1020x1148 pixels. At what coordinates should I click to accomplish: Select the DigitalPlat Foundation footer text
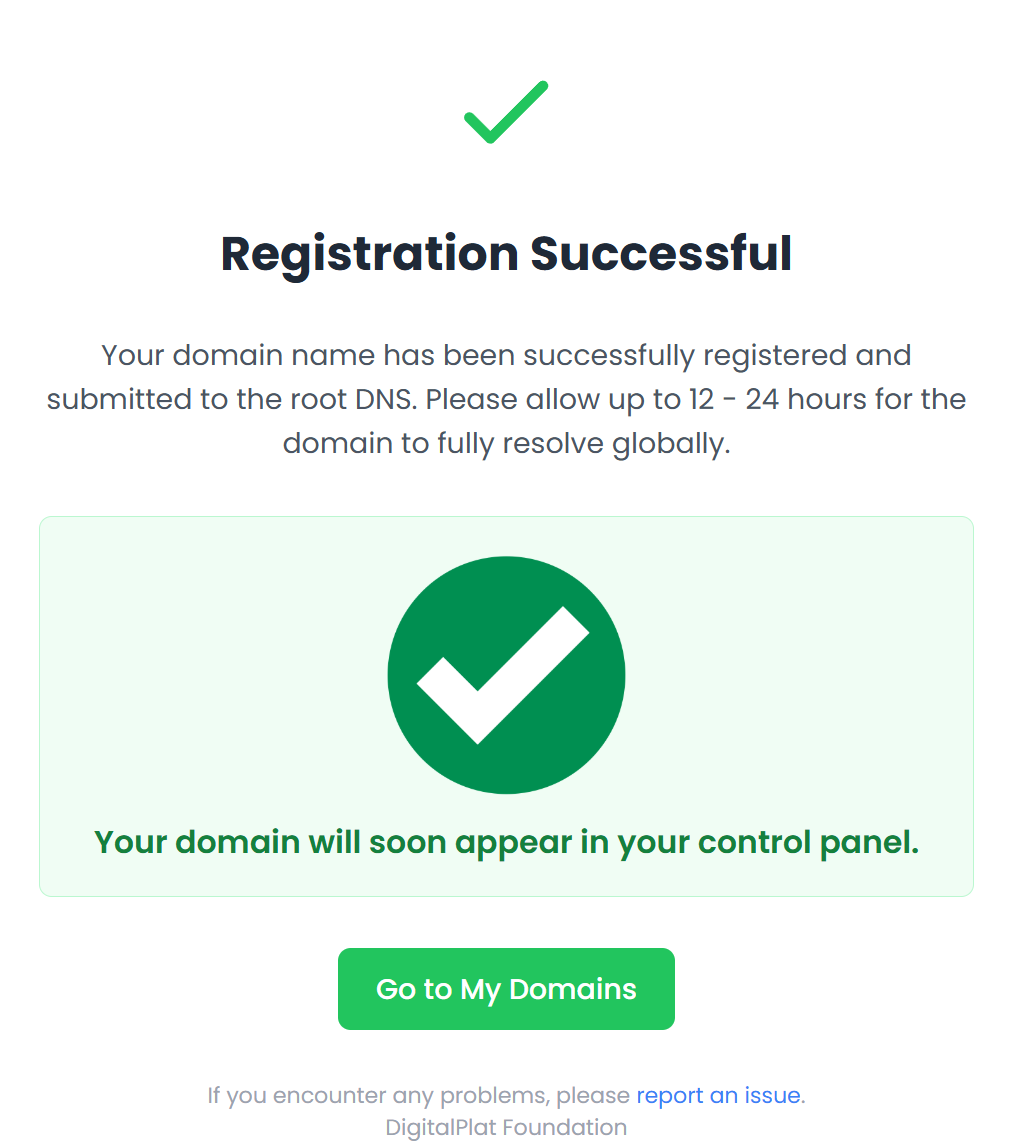[506, 1127]
